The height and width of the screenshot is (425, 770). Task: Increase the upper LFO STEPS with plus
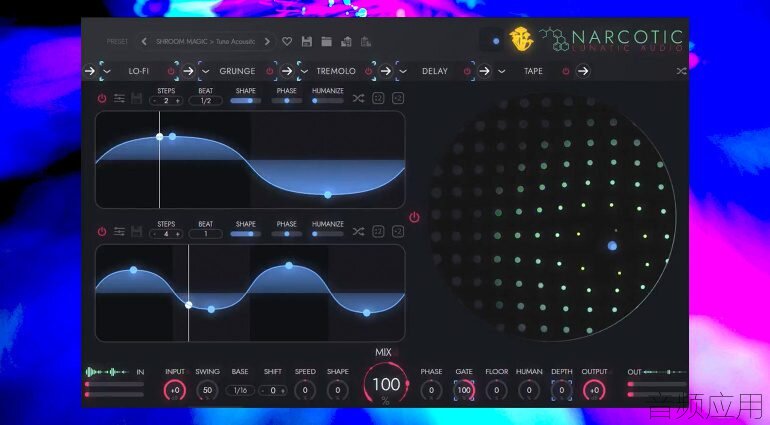[x=177, y=101]
